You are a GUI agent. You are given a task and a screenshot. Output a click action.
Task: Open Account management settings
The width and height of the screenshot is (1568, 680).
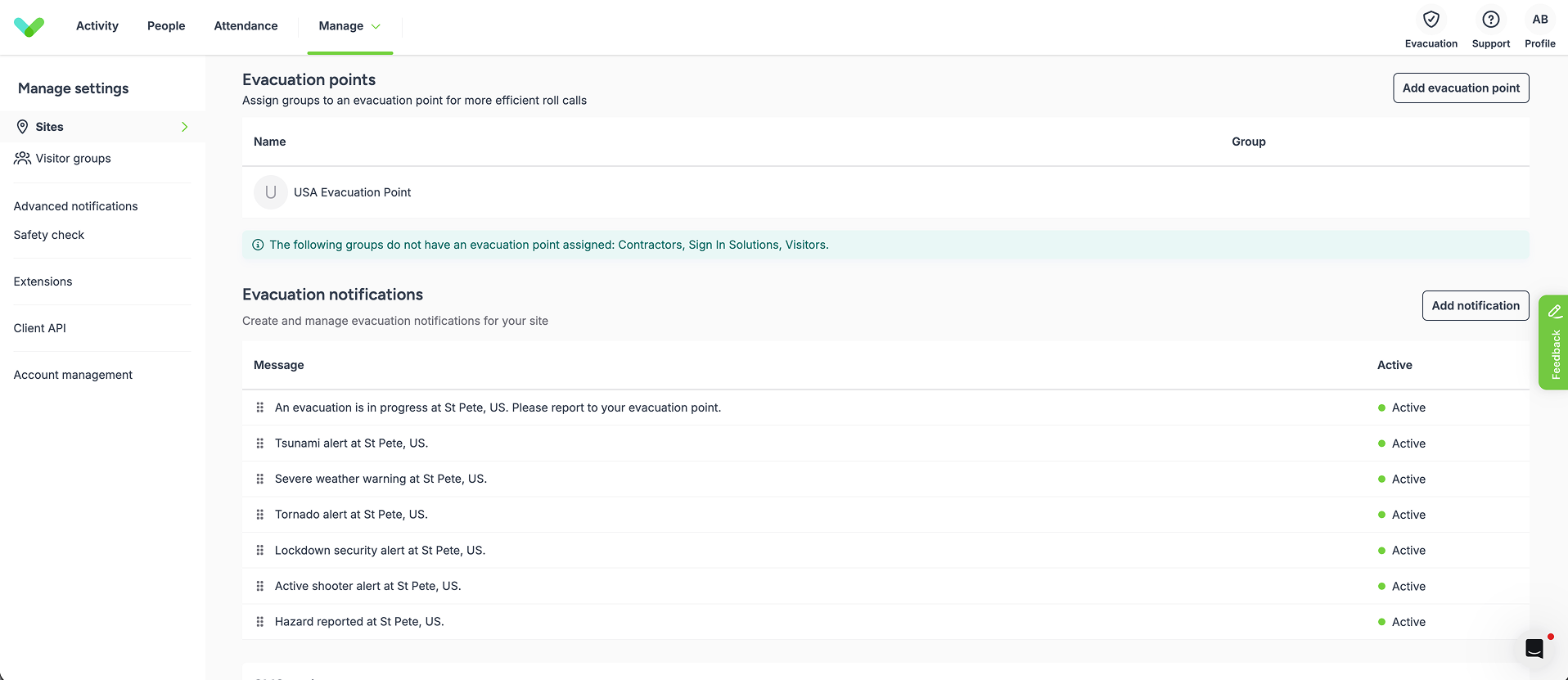[x=73, y=375]
